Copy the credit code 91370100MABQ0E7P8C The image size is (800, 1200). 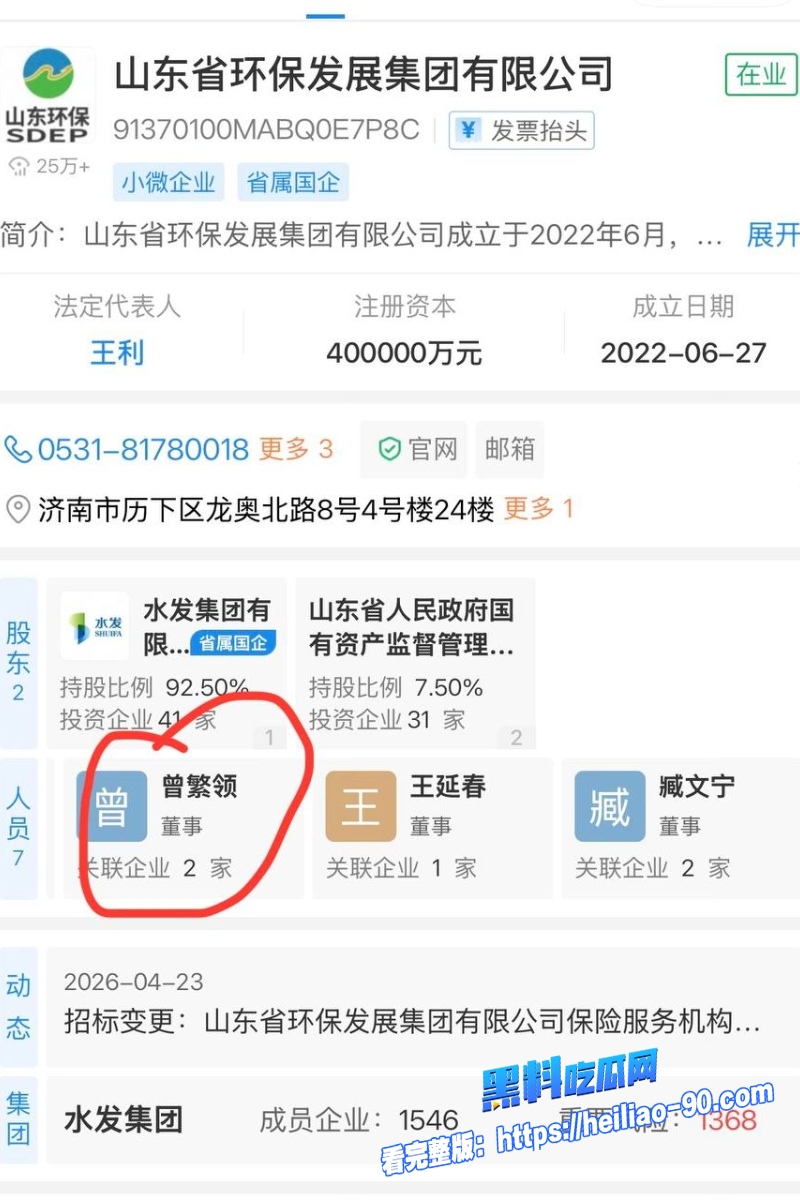(265, 130)
